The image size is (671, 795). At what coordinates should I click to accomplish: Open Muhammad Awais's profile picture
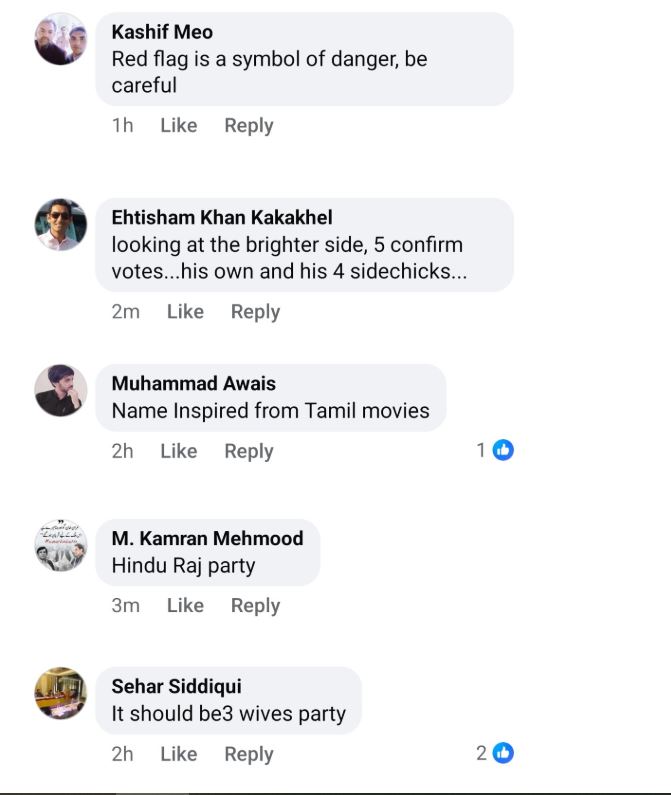pos(61,391)
